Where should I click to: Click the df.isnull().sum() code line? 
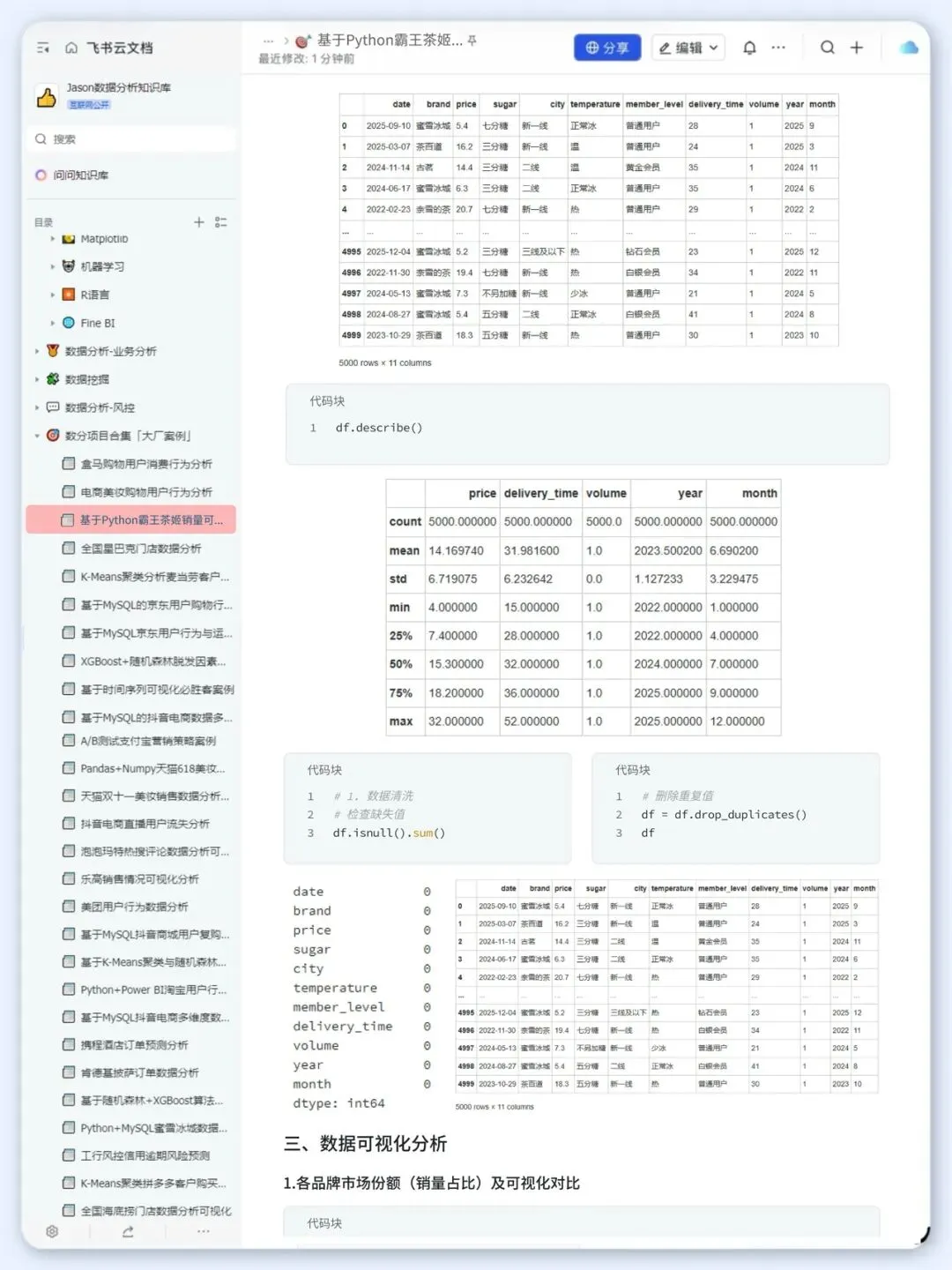click(389, 833)
